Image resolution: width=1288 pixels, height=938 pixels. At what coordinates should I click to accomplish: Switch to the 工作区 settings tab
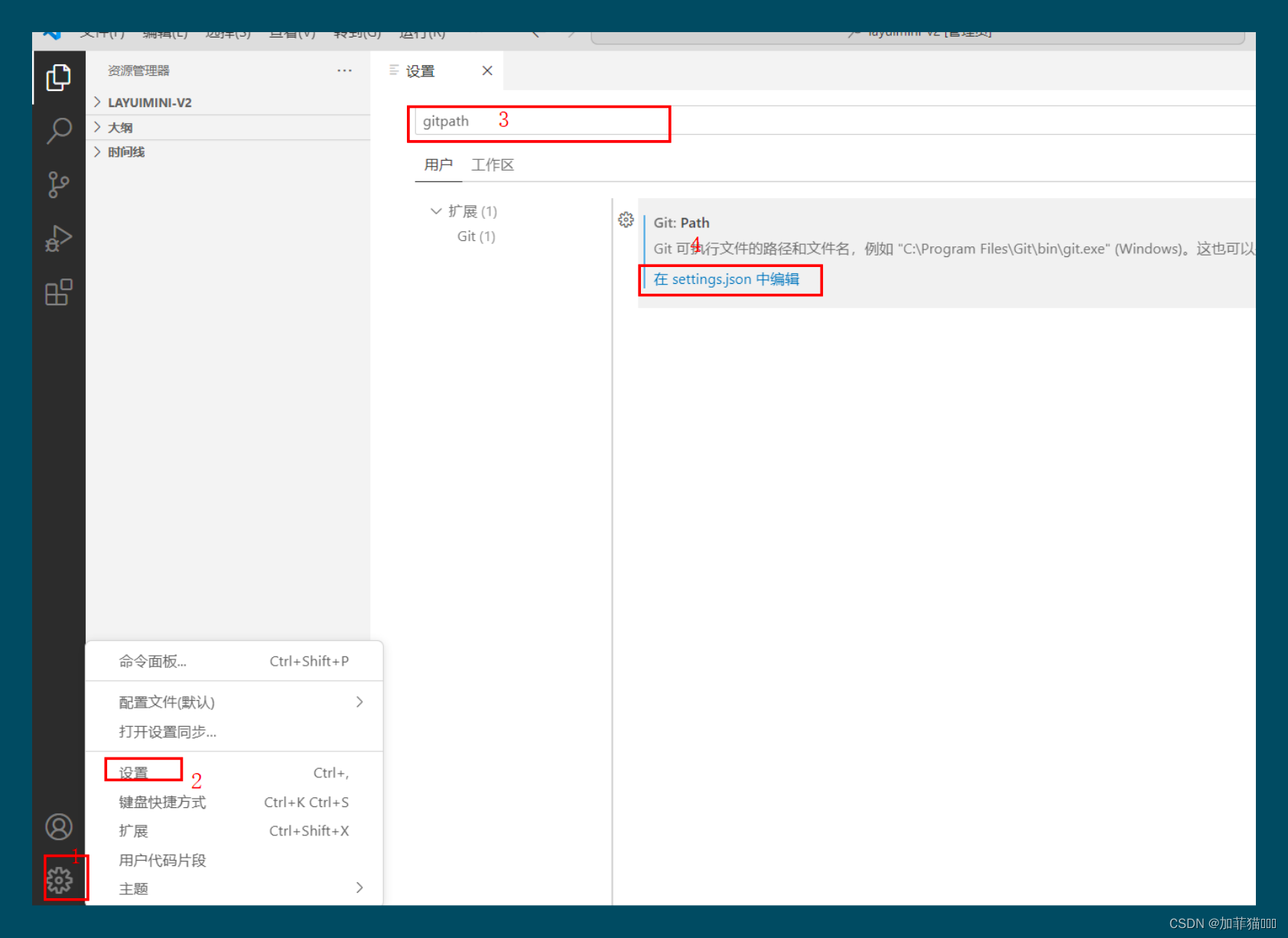pyautogui.click(x=493, y=164)
